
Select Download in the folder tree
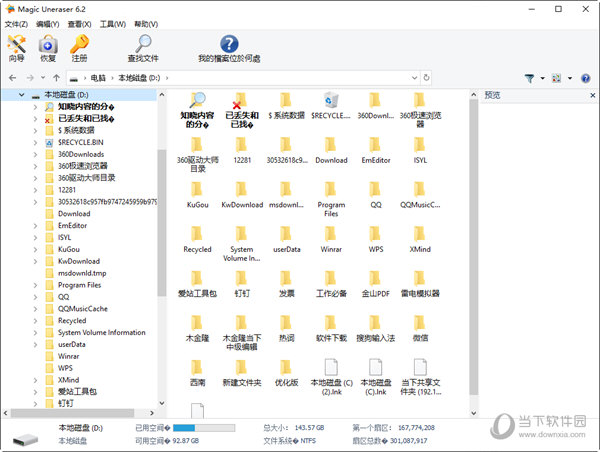[x=74, y=214]
